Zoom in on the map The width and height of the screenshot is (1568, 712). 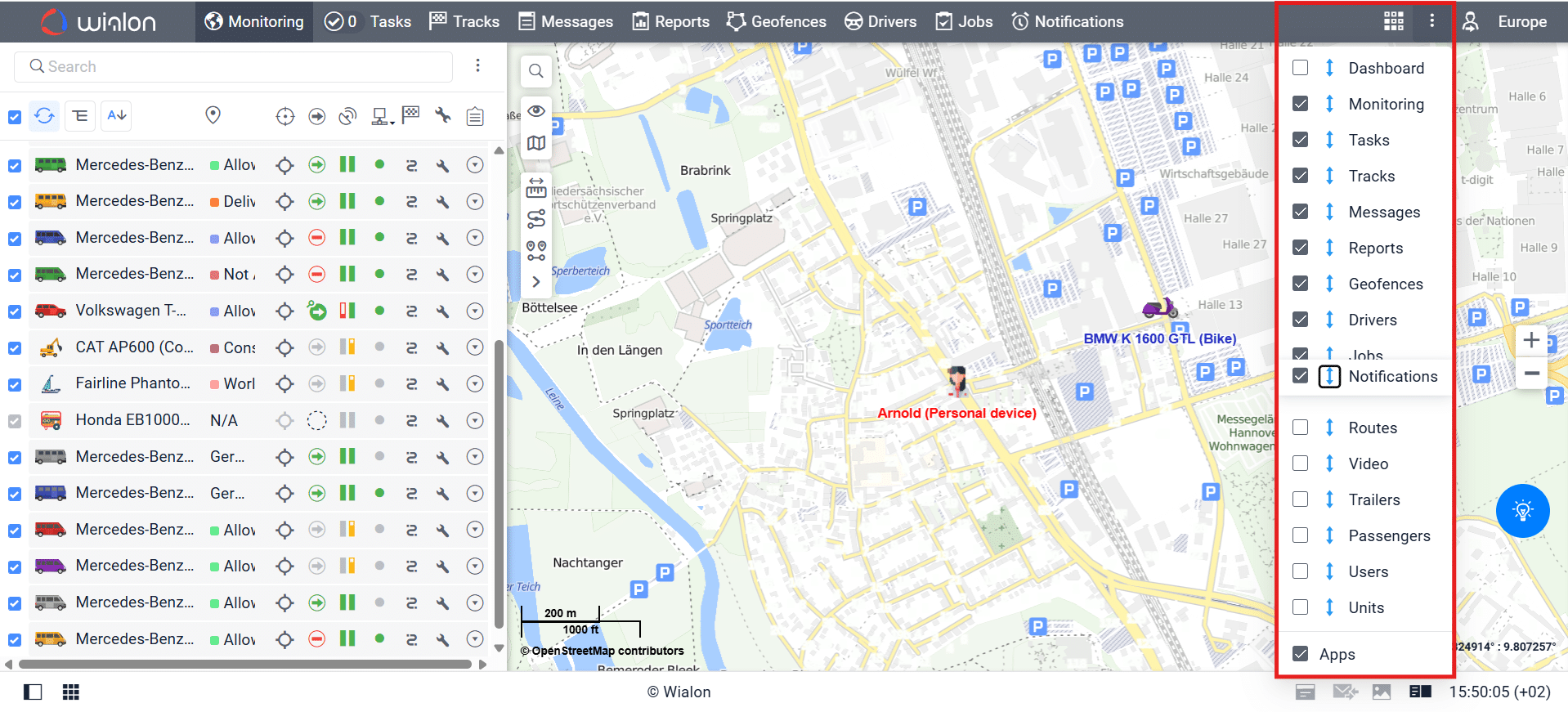pyautogui.click(x=1531, y=339)
